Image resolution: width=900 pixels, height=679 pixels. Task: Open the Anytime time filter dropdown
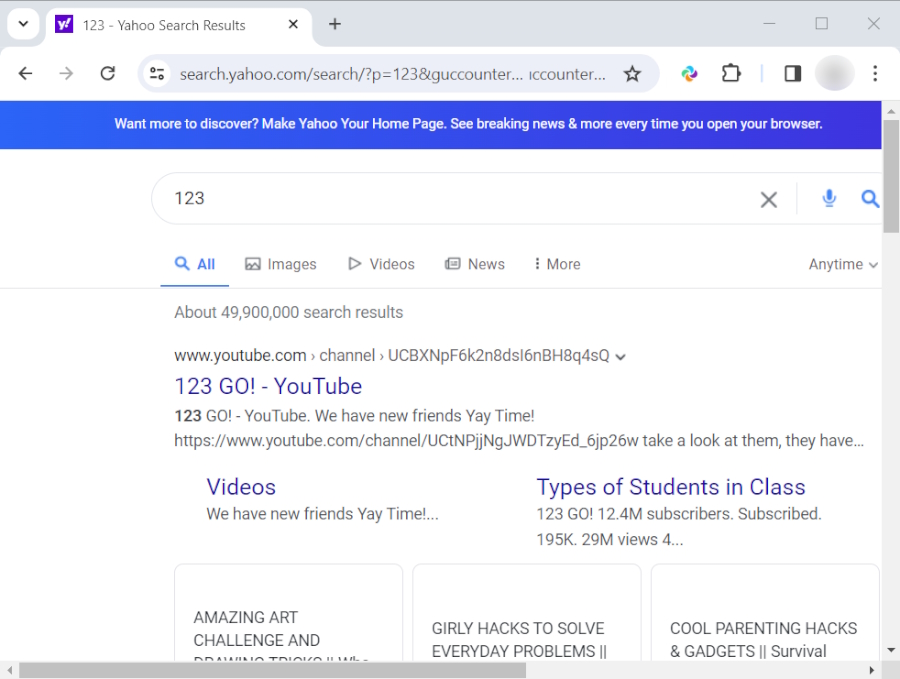[x=841, y=263]
